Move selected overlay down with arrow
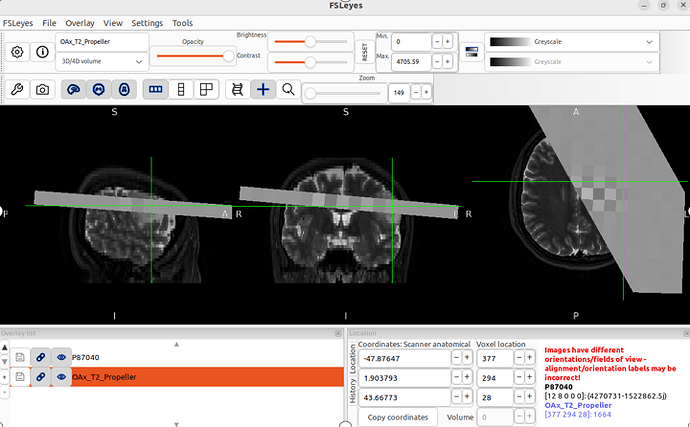This screenshot has width=690, height=427. pyautogui.click(x=4, y=362)
